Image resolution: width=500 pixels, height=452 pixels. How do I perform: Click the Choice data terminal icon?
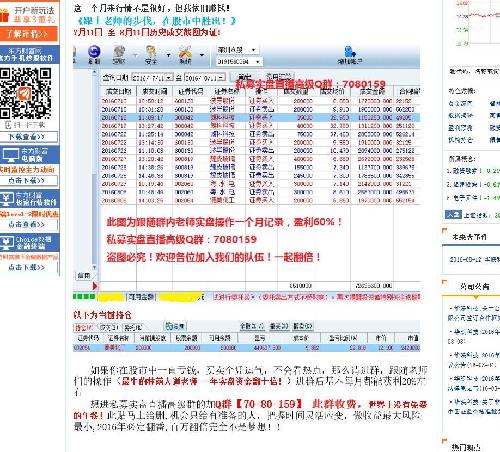tap(7, 243)
